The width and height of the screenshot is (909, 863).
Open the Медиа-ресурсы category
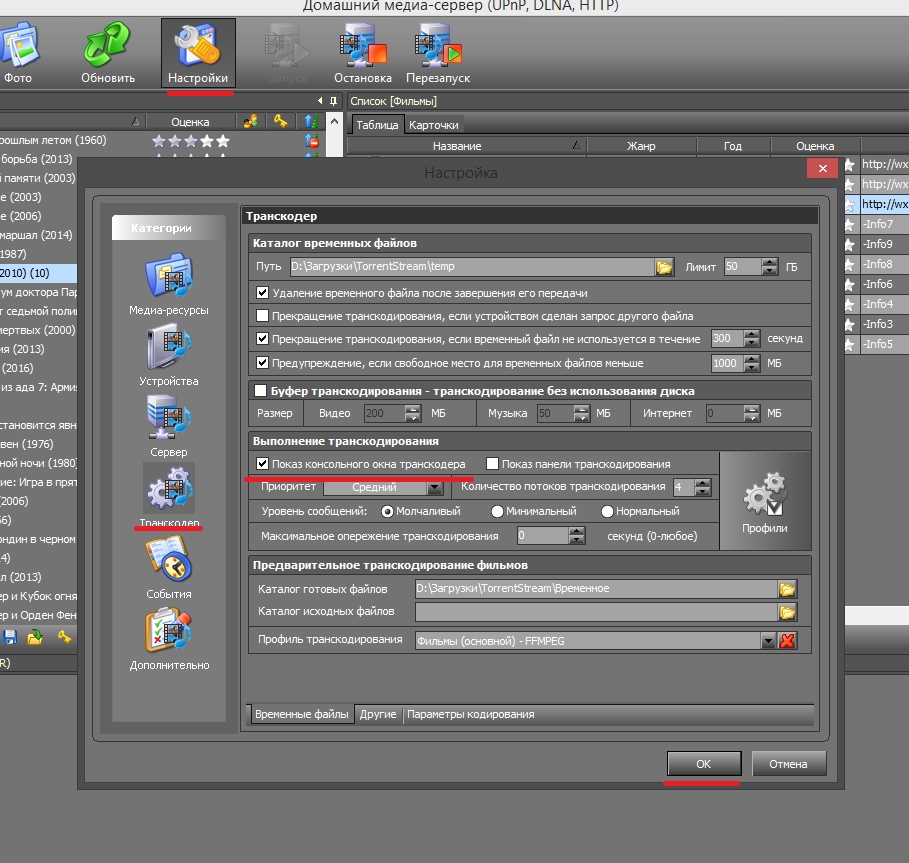168,279
